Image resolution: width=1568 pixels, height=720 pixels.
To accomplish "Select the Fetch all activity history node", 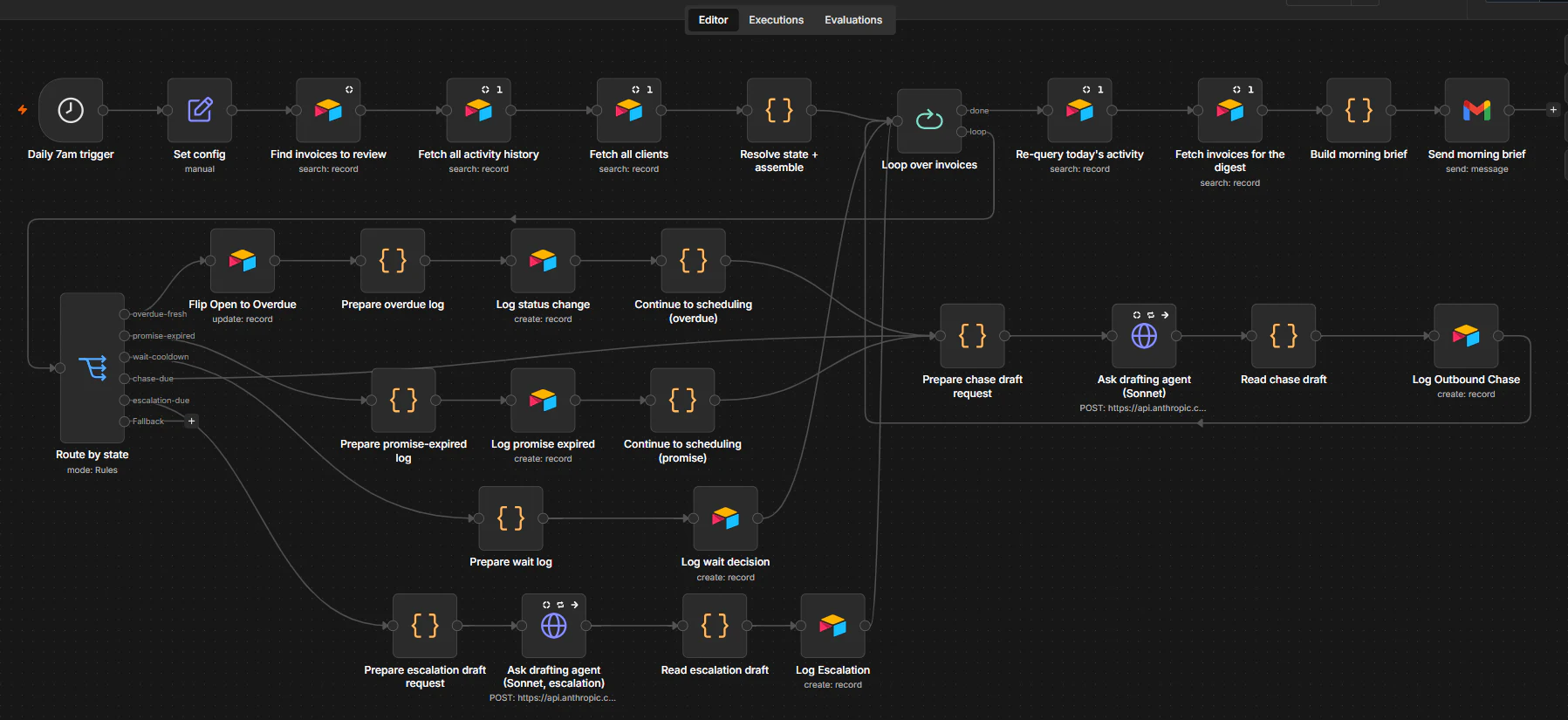I will pyautogui.click(x=478, y=110).
